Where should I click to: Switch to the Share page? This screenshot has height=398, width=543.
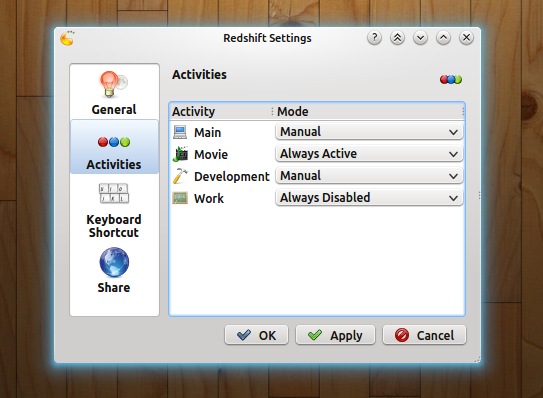114,271
